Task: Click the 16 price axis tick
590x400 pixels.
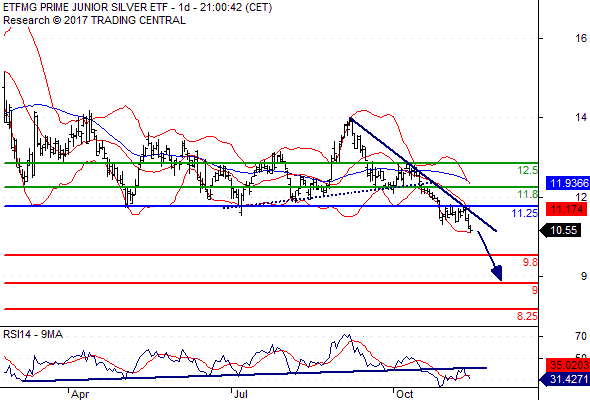Action: 581,38
